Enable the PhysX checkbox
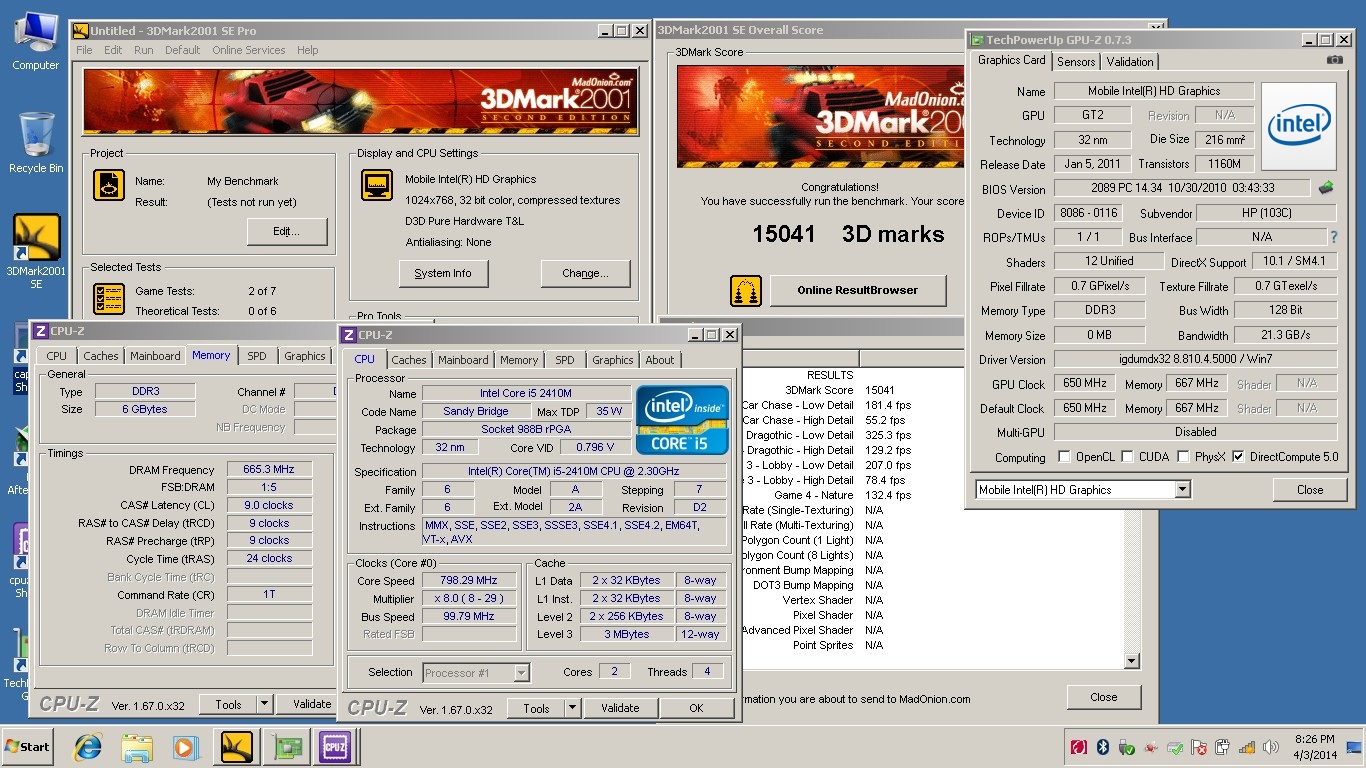This screenshot has height=768, width=1366. (x=1184, y=457)
